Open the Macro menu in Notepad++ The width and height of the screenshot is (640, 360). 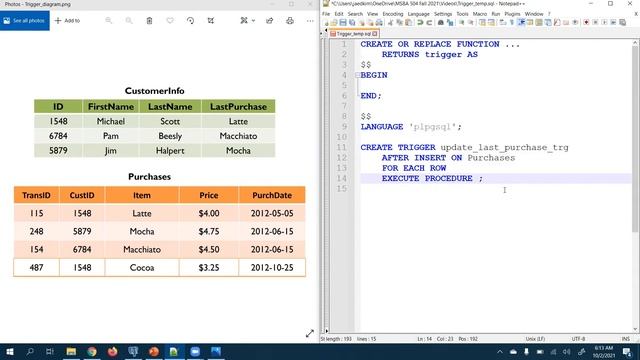tap(480, 14)
